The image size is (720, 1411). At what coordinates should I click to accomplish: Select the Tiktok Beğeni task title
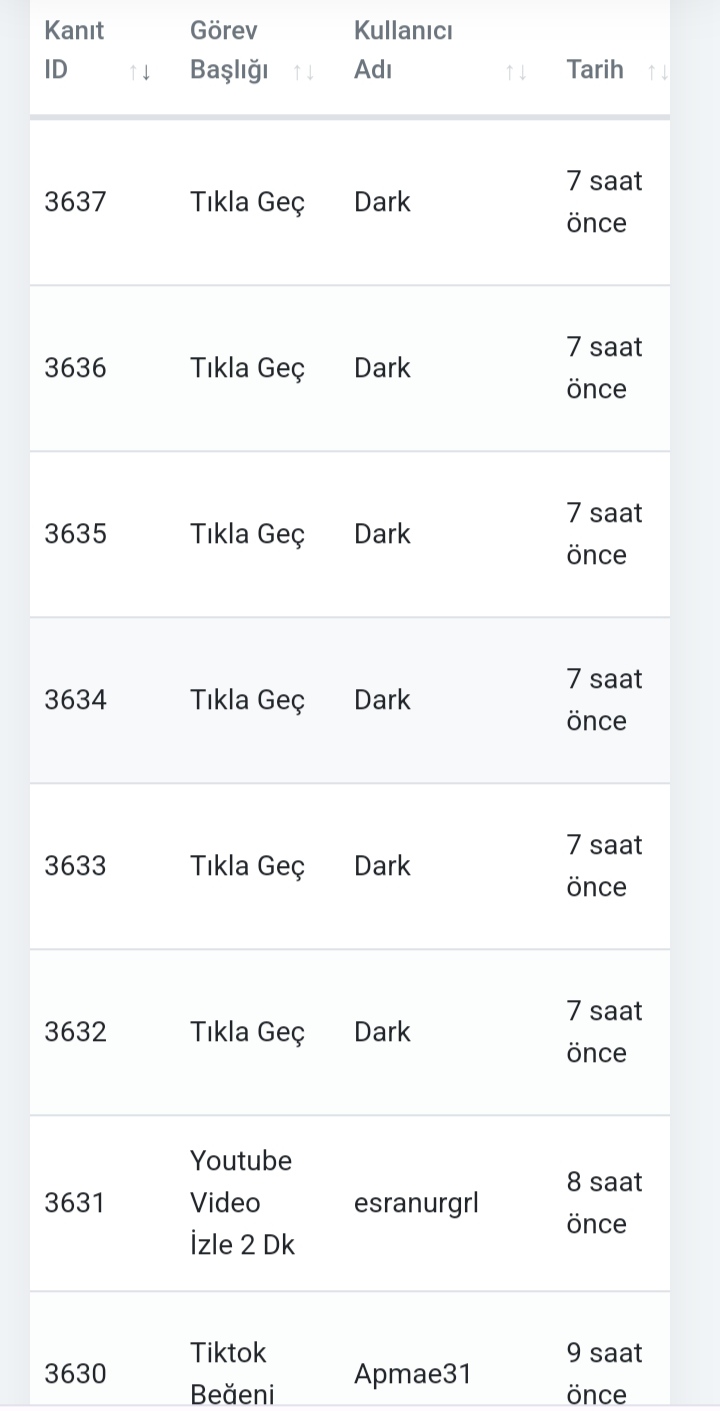[x=232, y=1373]
